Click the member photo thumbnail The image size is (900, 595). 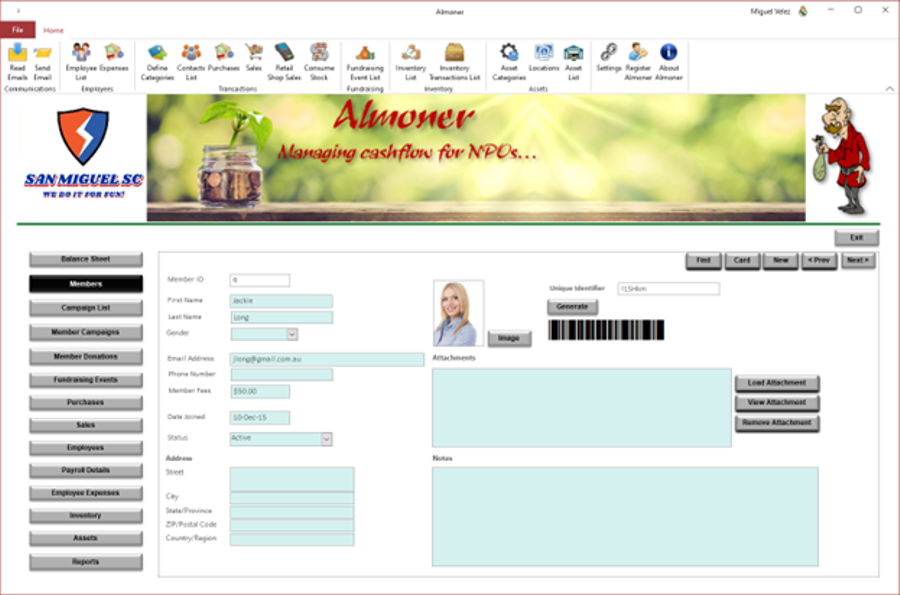458,313
